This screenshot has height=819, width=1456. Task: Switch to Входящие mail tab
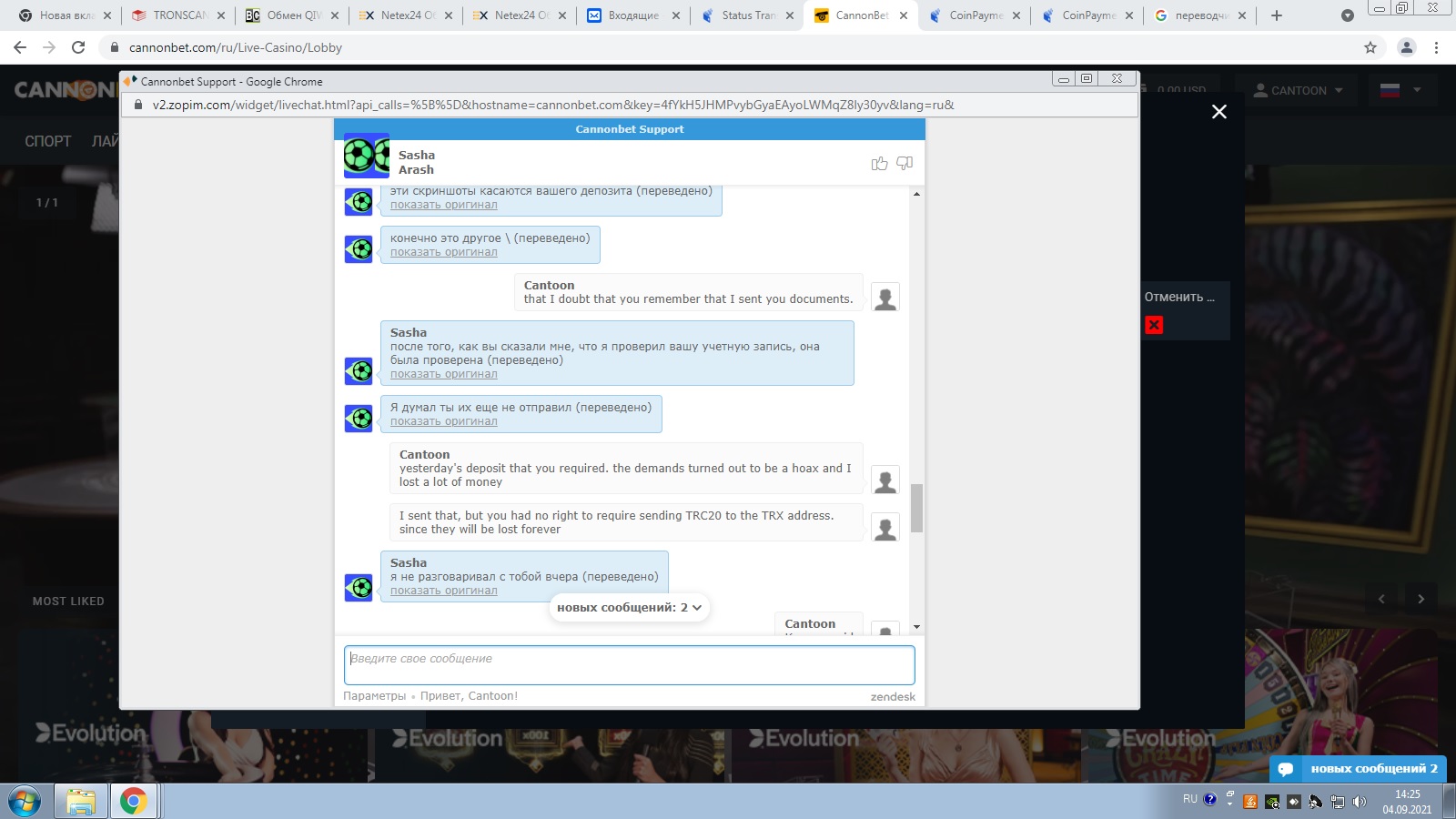coord(633,15)
